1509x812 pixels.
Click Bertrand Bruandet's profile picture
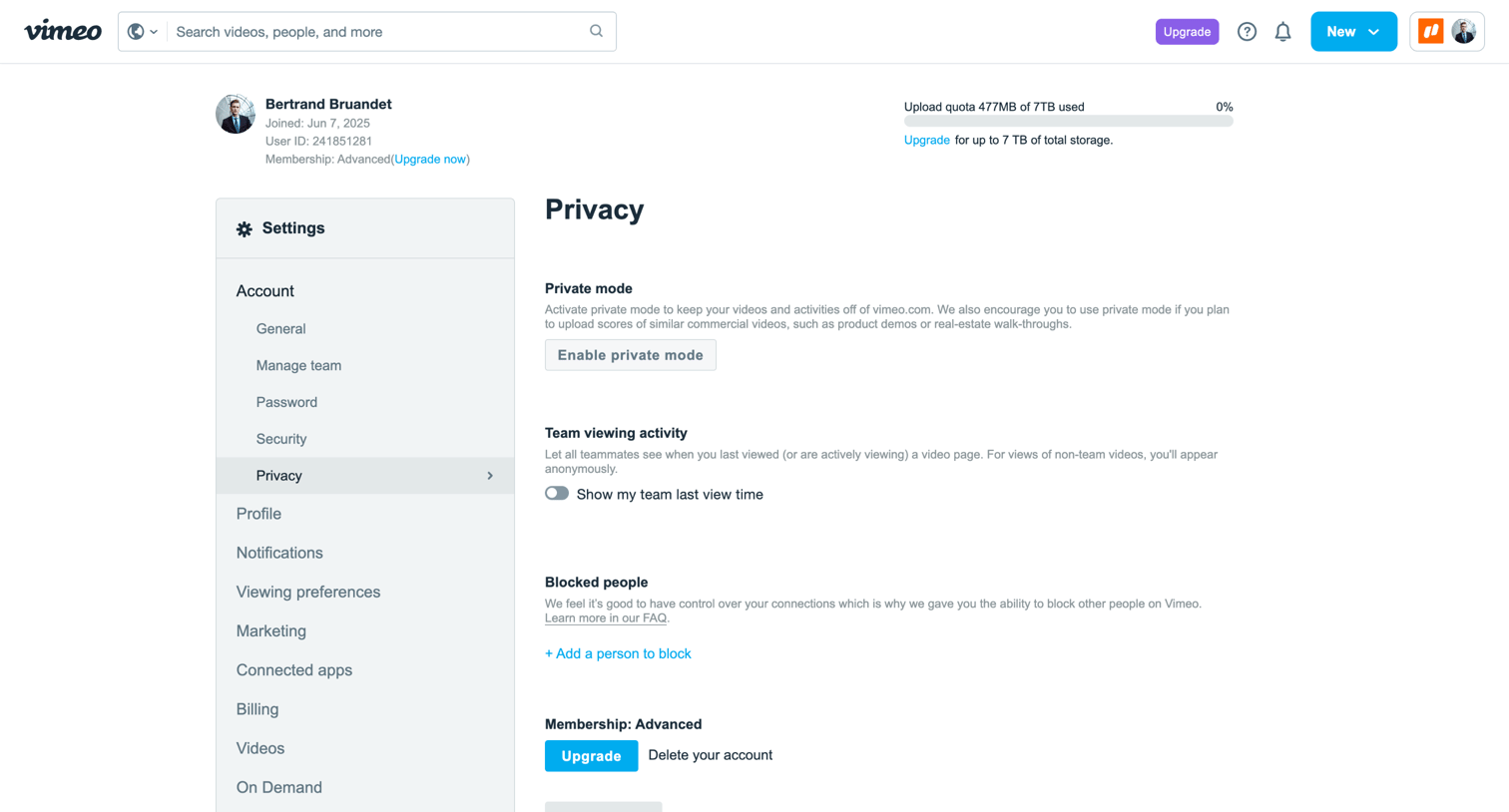tap(236, 114)
